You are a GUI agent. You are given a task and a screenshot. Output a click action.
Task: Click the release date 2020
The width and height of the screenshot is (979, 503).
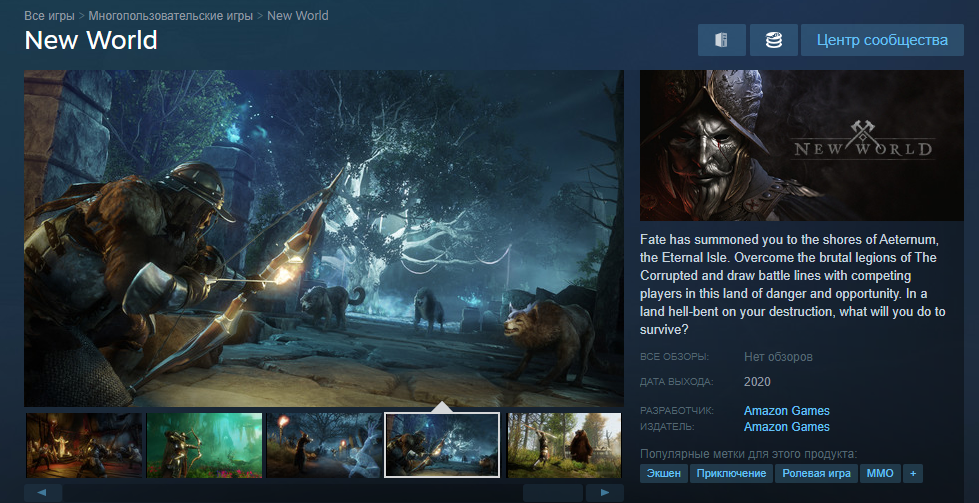coord(757,381)
